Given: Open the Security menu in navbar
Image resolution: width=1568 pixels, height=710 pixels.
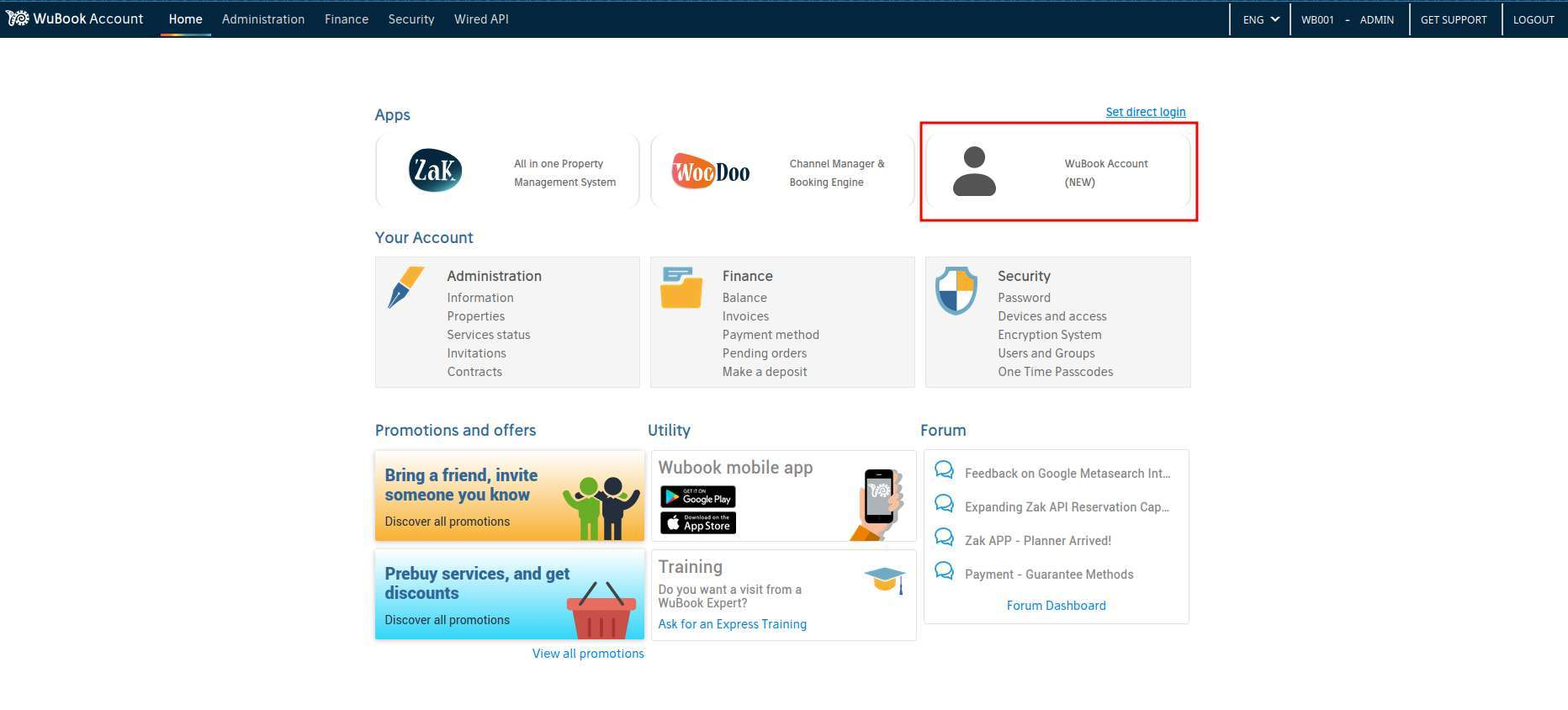Looking at the screenshot, I should (x=411, y=19).
